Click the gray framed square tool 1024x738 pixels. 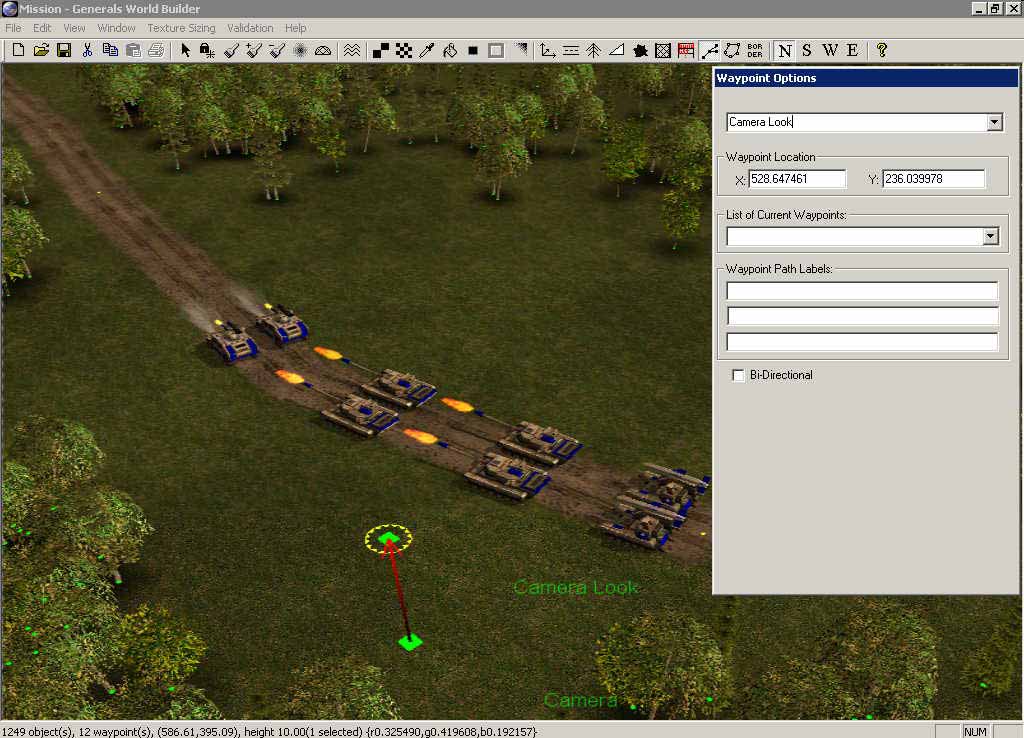[496, 50]
